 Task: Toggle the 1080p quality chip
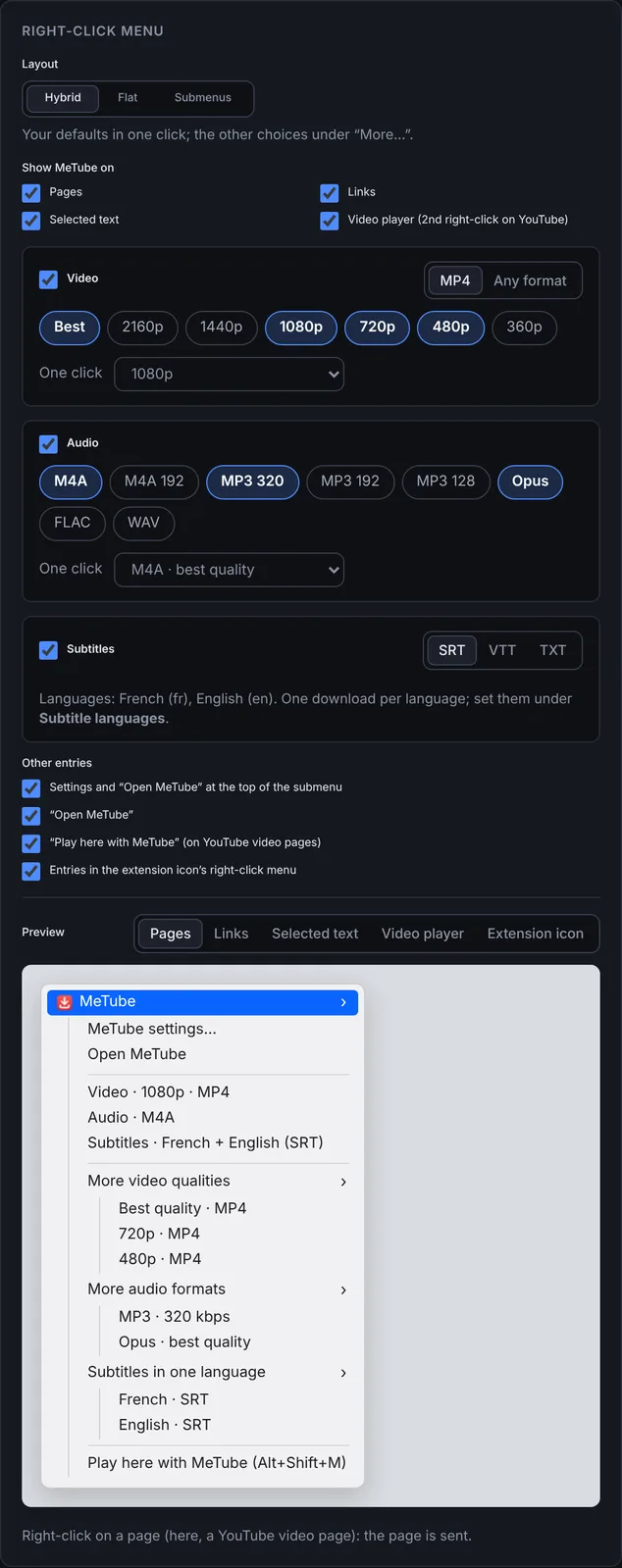(301, 328)
